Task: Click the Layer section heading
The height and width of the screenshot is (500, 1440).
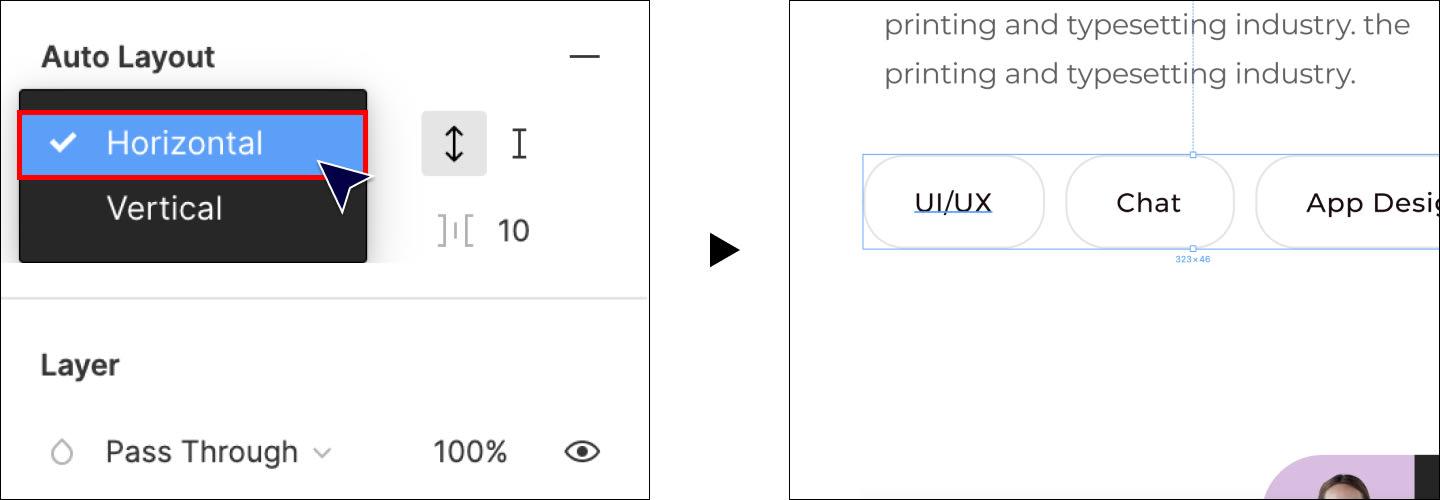Action: 80,365
